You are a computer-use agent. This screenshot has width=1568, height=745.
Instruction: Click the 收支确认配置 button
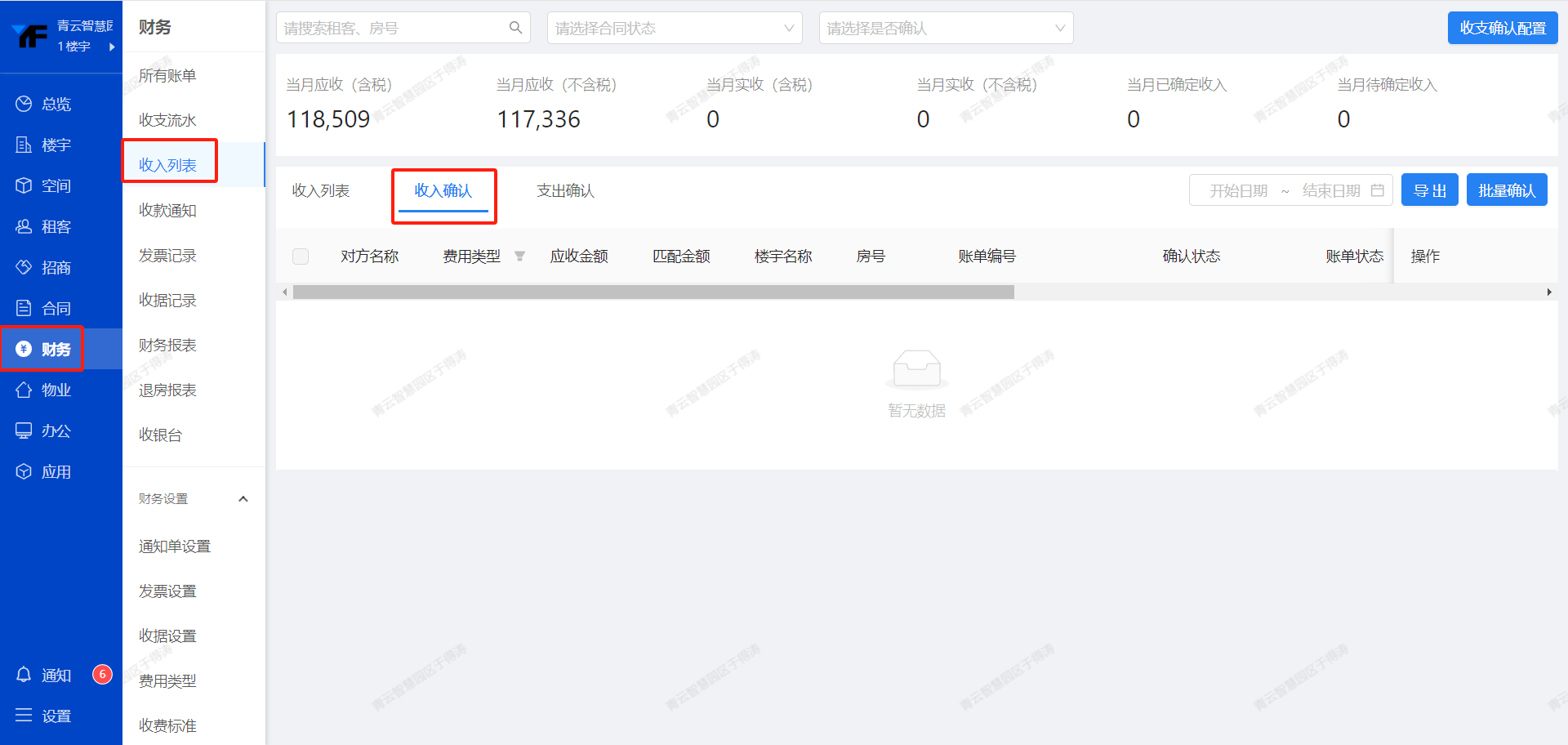click(1502, 28)
